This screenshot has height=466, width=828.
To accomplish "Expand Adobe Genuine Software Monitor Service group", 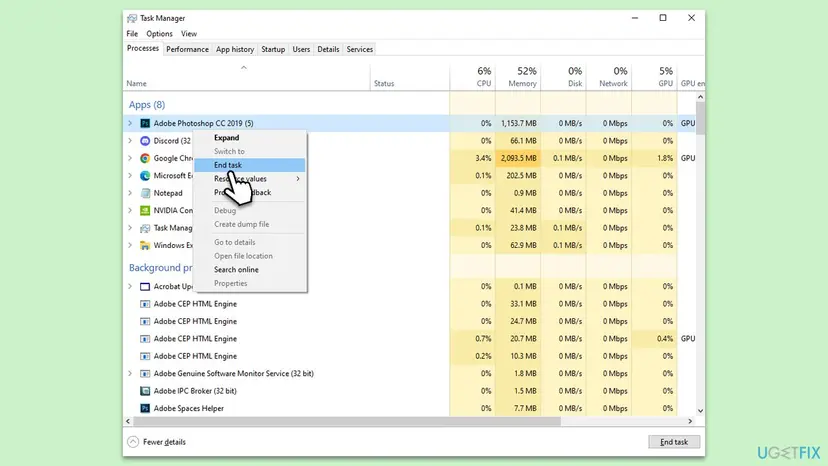I will pyautogui.click(x=130, y=374).
